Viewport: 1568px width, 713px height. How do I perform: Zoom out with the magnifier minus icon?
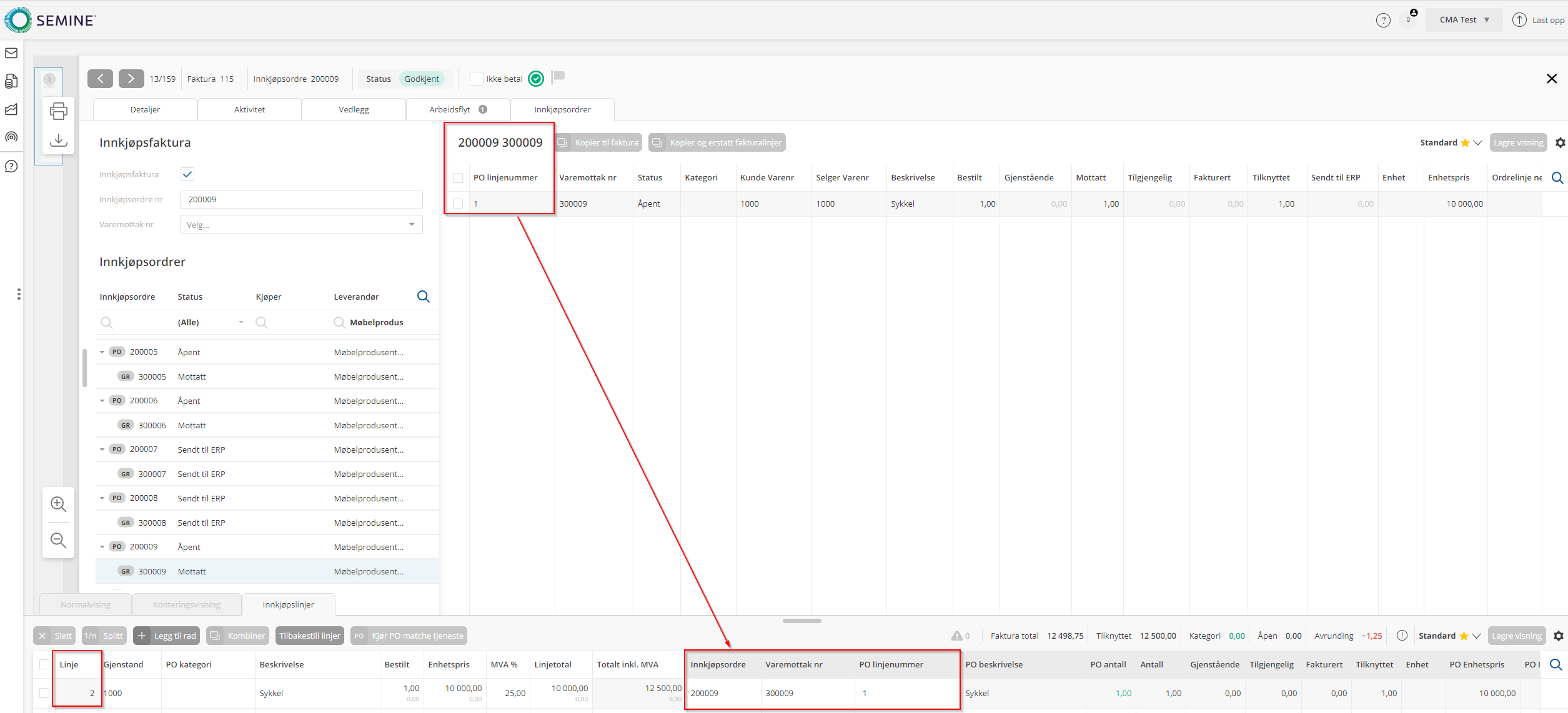[59, 540]
